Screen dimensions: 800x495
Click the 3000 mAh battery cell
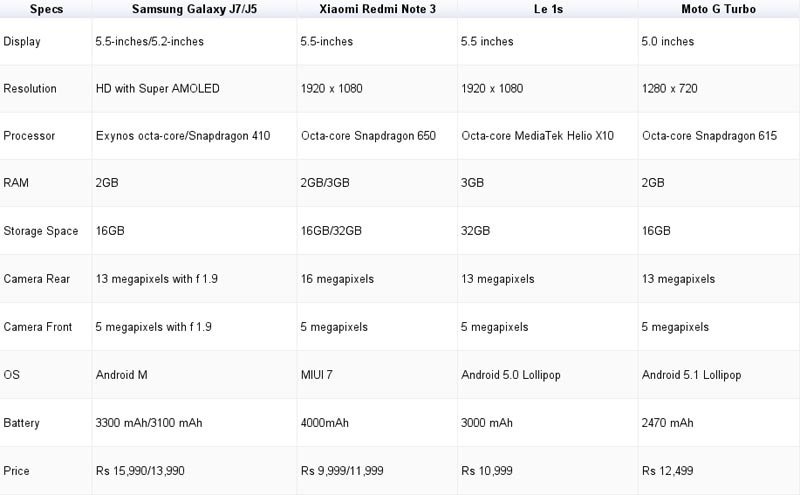487,423
